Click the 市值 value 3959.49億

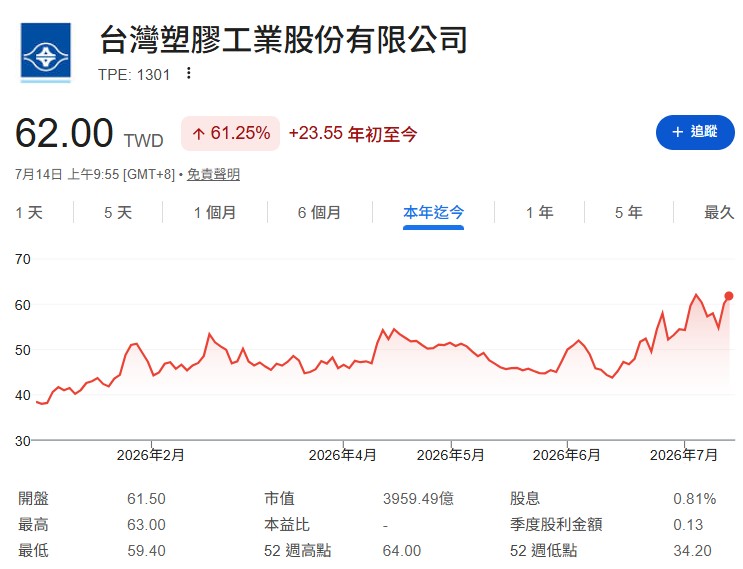pos(418,498)
